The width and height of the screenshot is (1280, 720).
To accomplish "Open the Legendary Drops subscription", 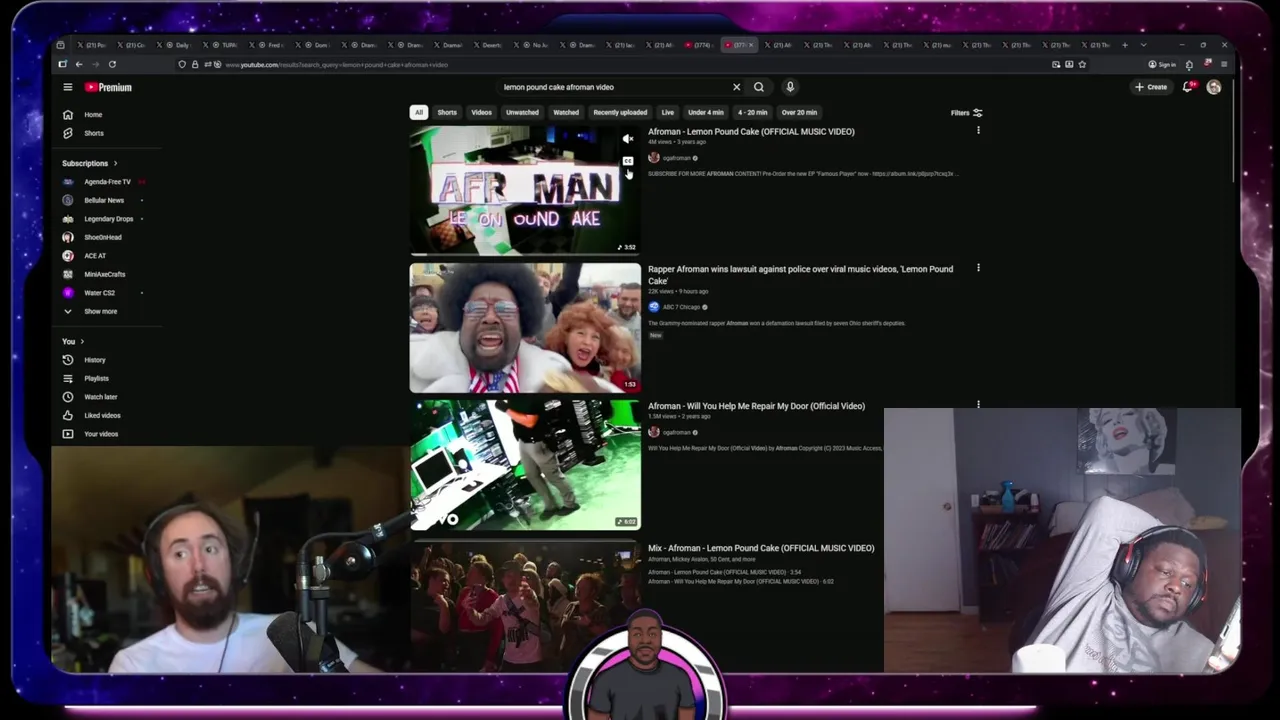I will point(107,219).
